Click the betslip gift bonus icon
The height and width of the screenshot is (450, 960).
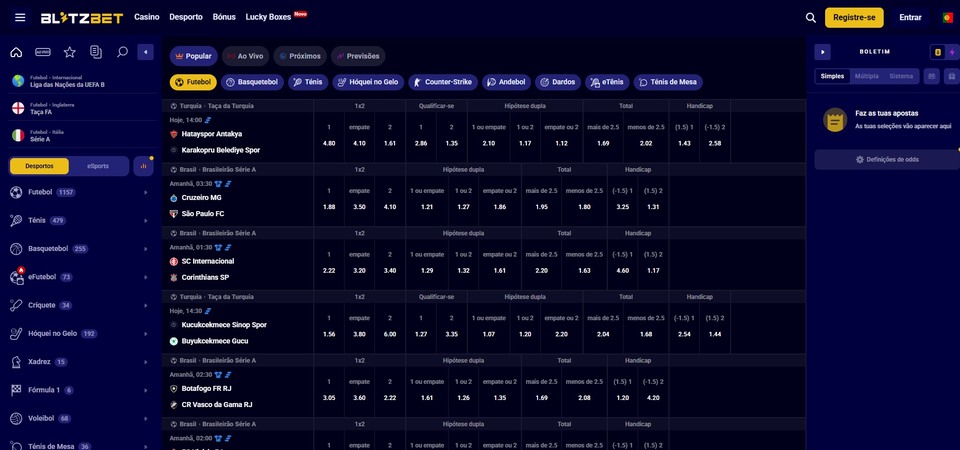[952, 76]
